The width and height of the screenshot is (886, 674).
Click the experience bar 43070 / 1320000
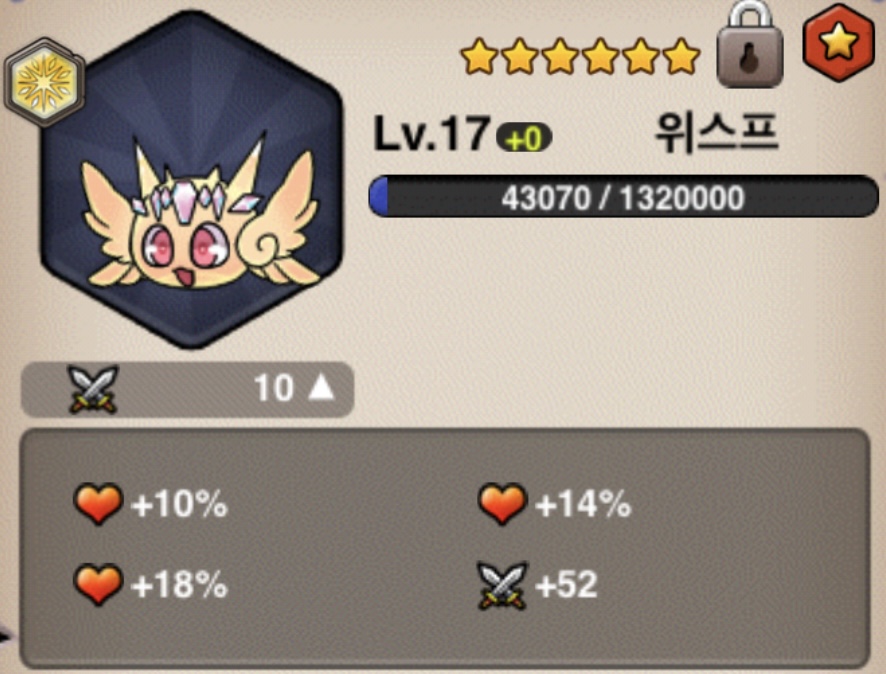pyautogui.click(x=623, y=197)
